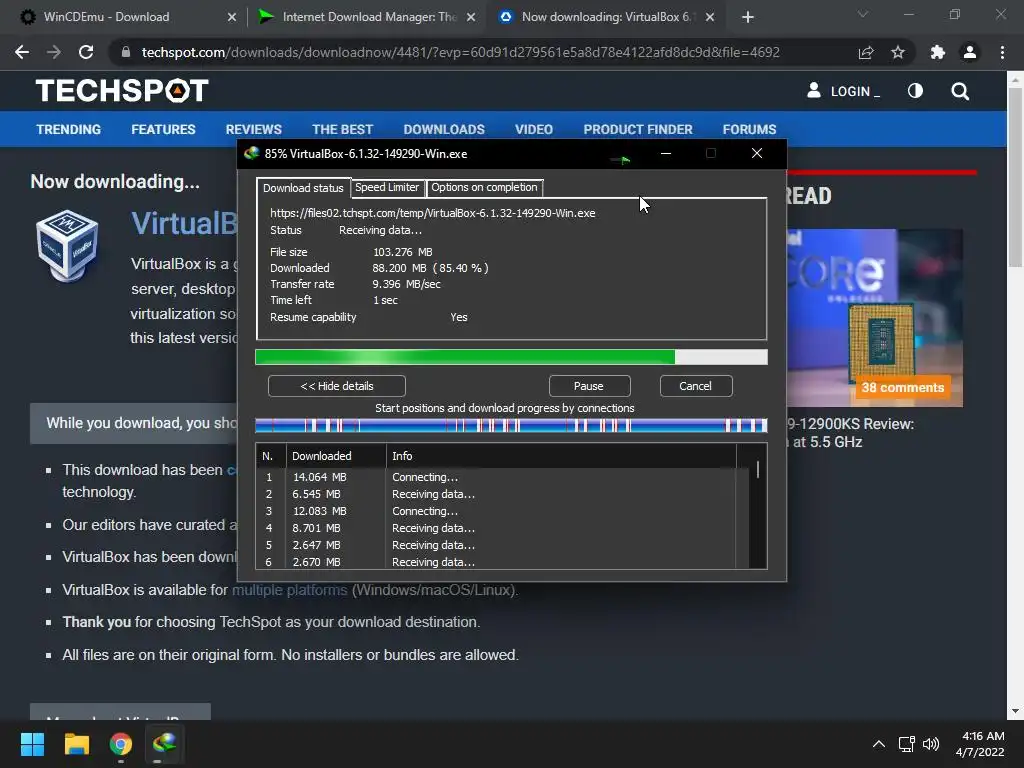The width and height of the screenshot is (1024, 768).
Task: Open the 38 comments badge
Action: [x=903, y=387]
